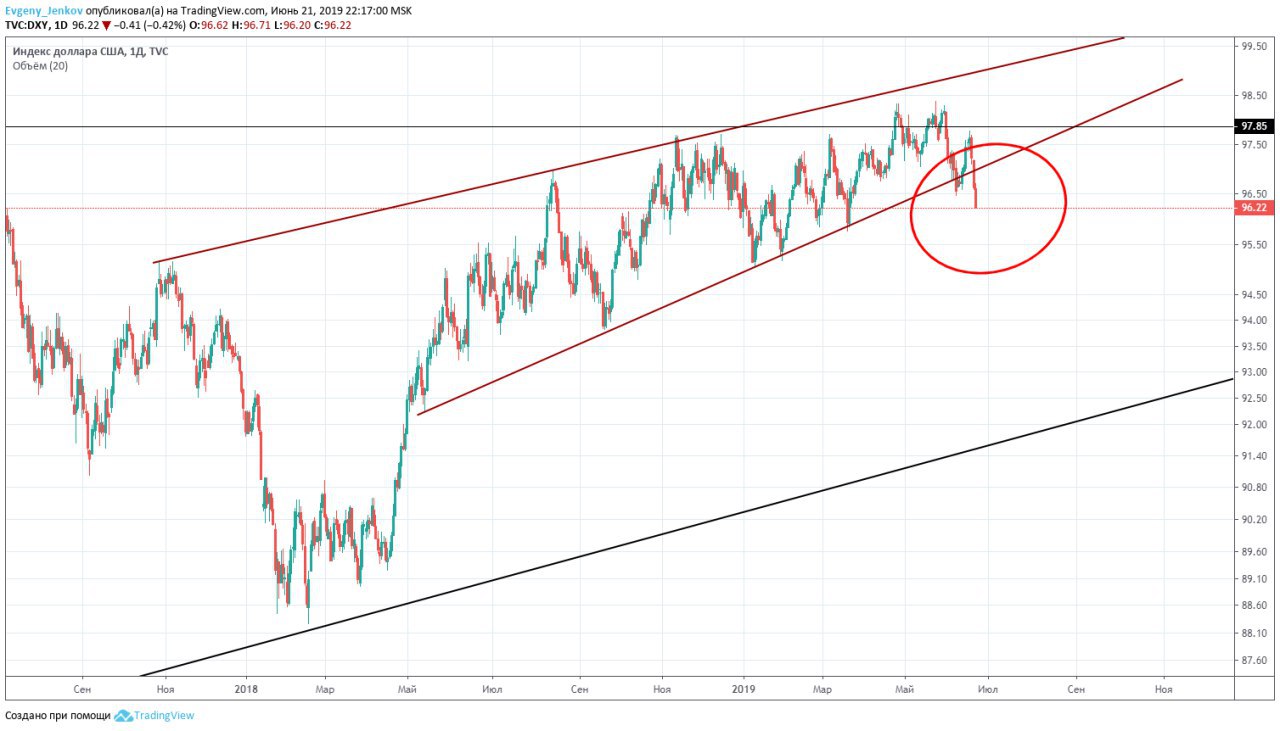Click the 88.10 price axis value

pos(1255,633)
